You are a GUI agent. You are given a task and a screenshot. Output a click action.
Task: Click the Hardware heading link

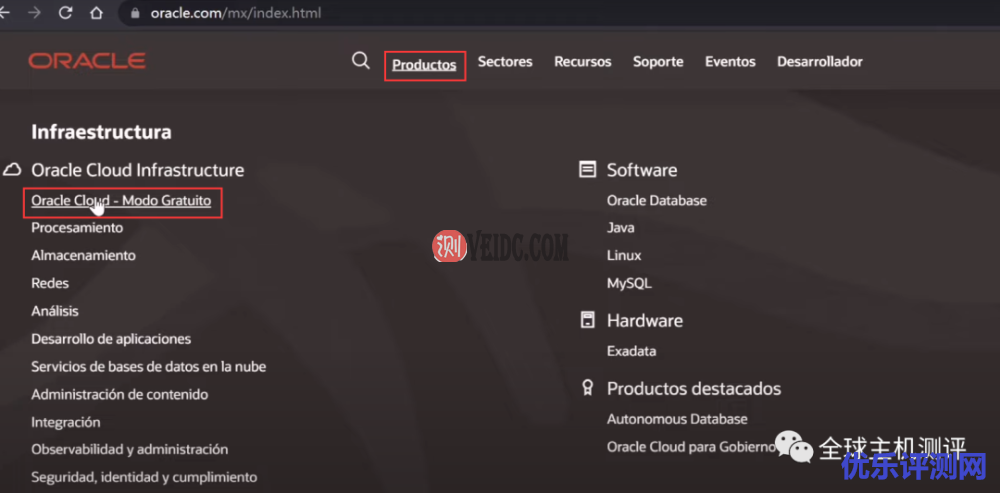(645, 320)
